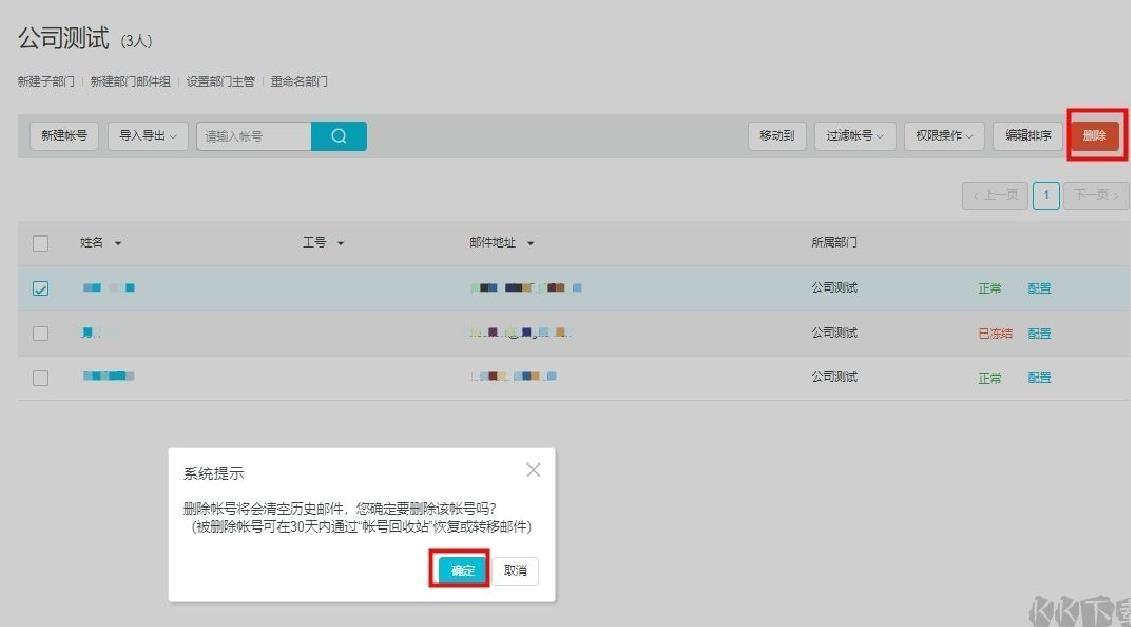Go to the 上一页 page button
Viewport: 1131px width, 627px height.
[x=995, y=196]
